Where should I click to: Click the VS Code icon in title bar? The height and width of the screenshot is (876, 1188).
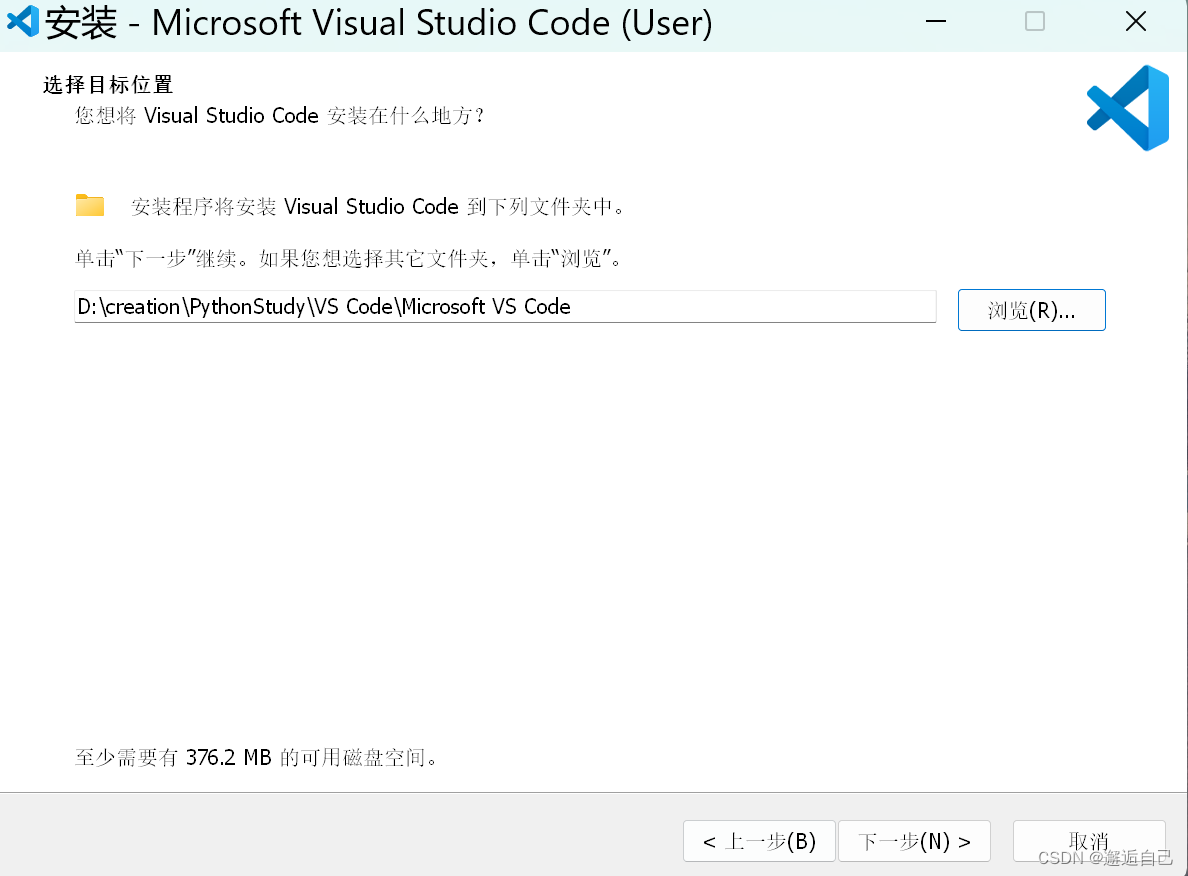pyautogui.click(x=23, y=21)
